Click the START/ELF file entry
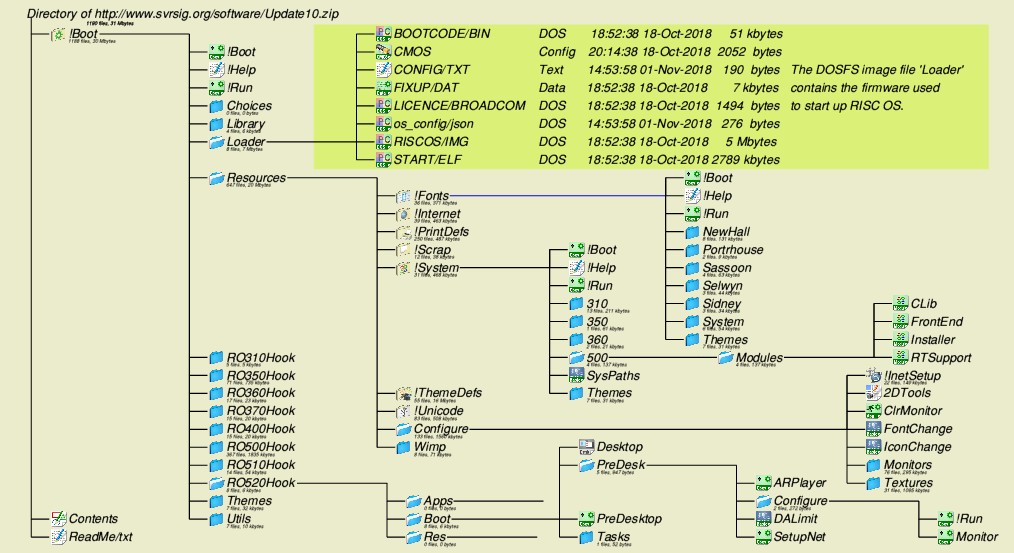 pyautogui.click(x=382, y=159)
